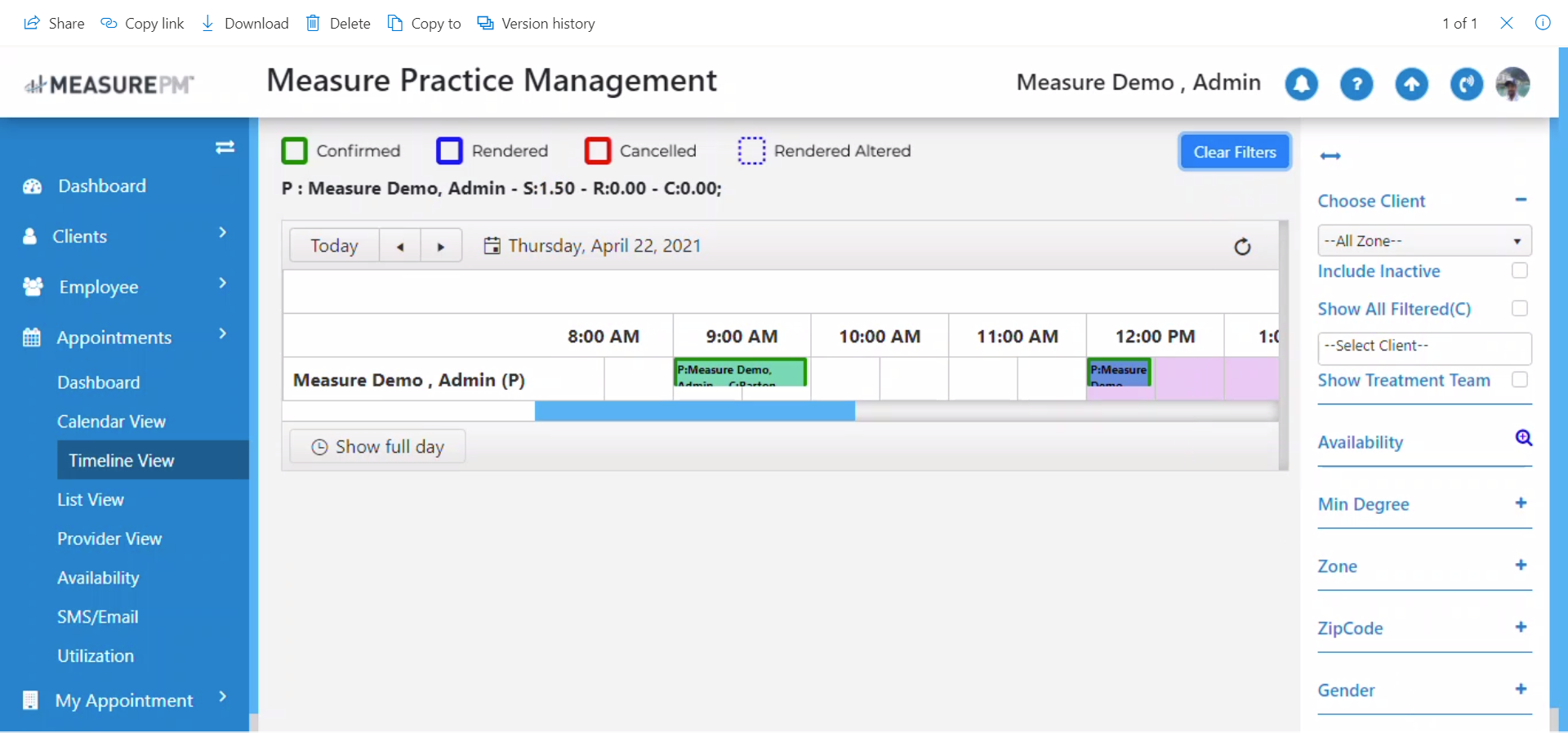
Task: Open List View in the sidebar
Action: click(x=90, y=500)
